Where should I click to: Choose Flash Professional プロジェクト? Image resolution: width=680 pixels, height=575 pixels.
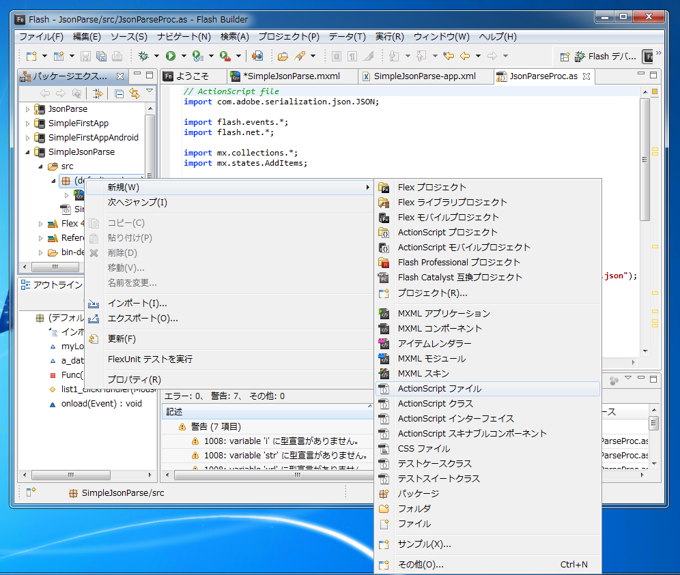pos(487,262)
